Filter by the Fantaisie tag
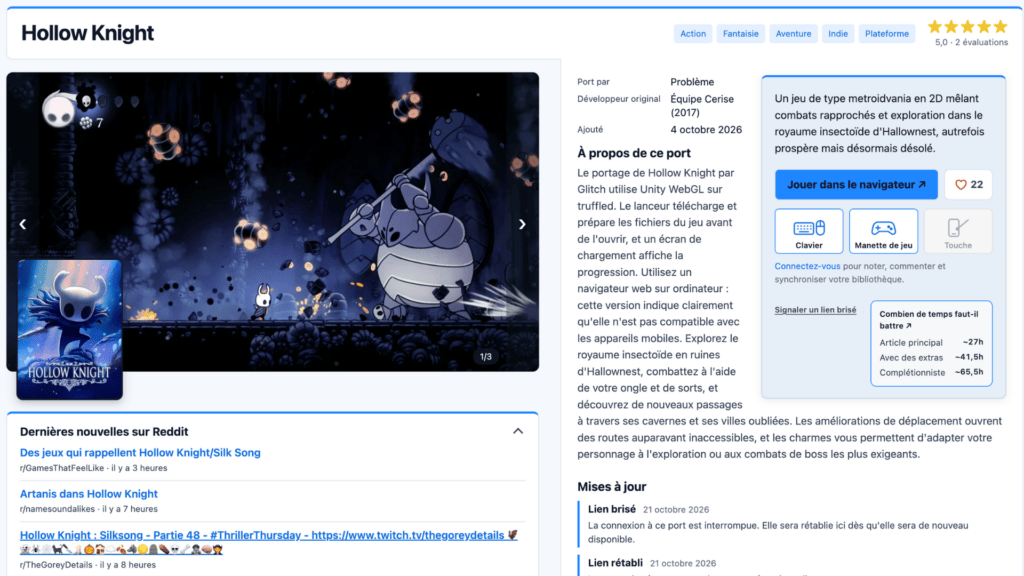Viewport: 1024px width, 576px height. point(741,34)
